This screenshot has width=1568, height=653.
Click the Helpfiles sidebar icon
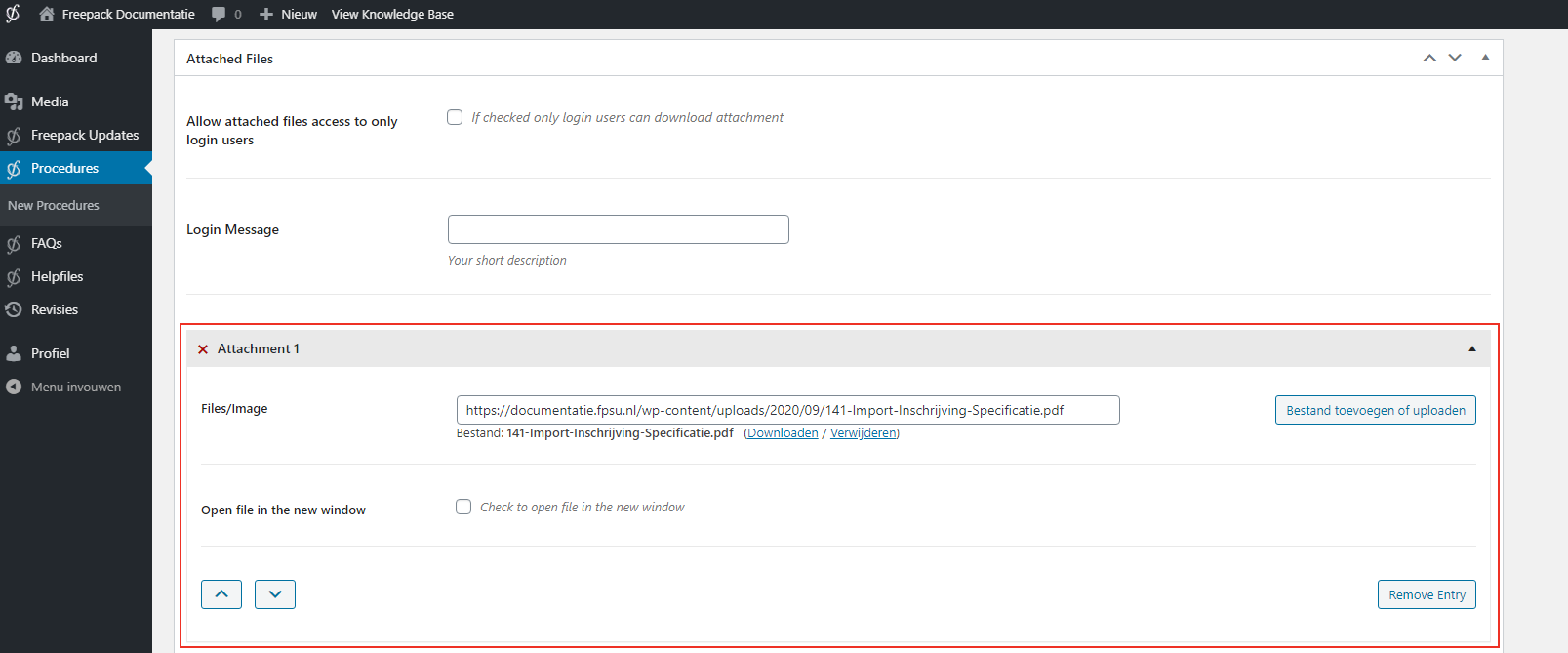14,277
